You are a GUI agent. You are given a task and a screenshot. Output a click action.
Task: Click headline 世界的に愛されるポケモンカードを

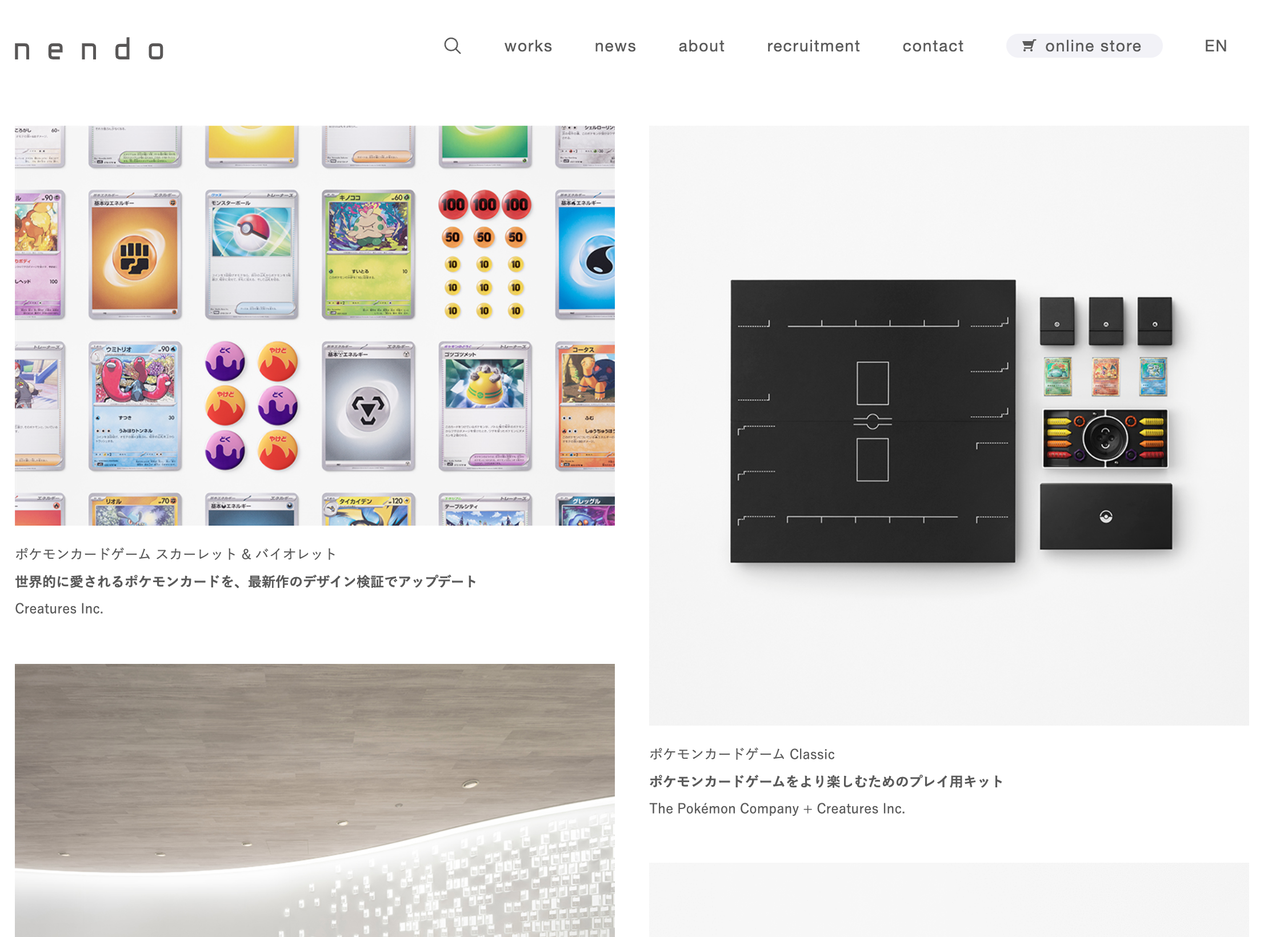point(124,582)
